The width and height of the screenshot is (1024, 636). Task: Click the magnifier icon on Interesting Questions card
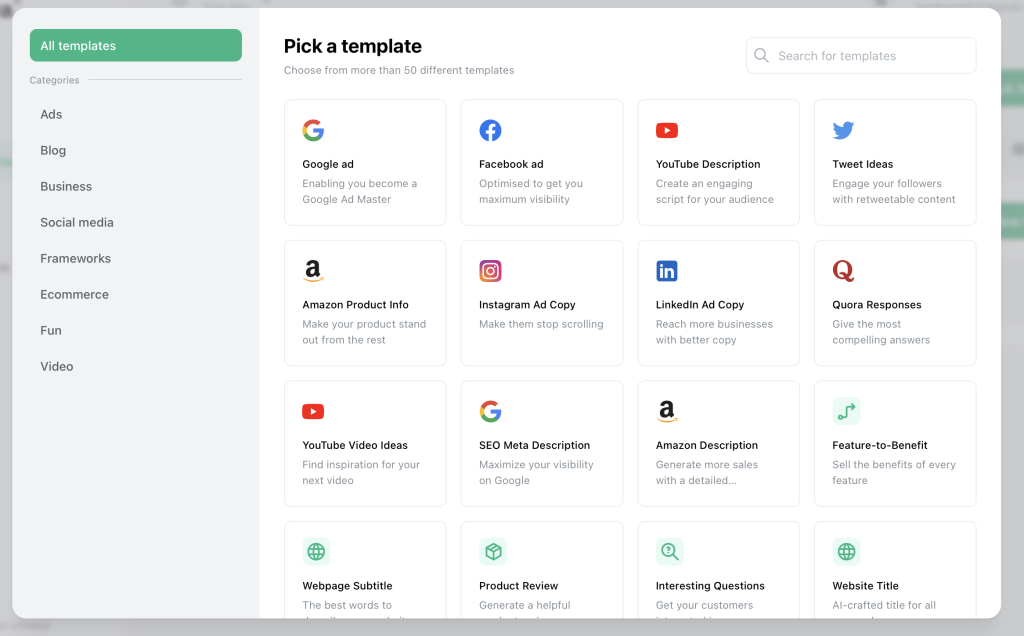669,552
